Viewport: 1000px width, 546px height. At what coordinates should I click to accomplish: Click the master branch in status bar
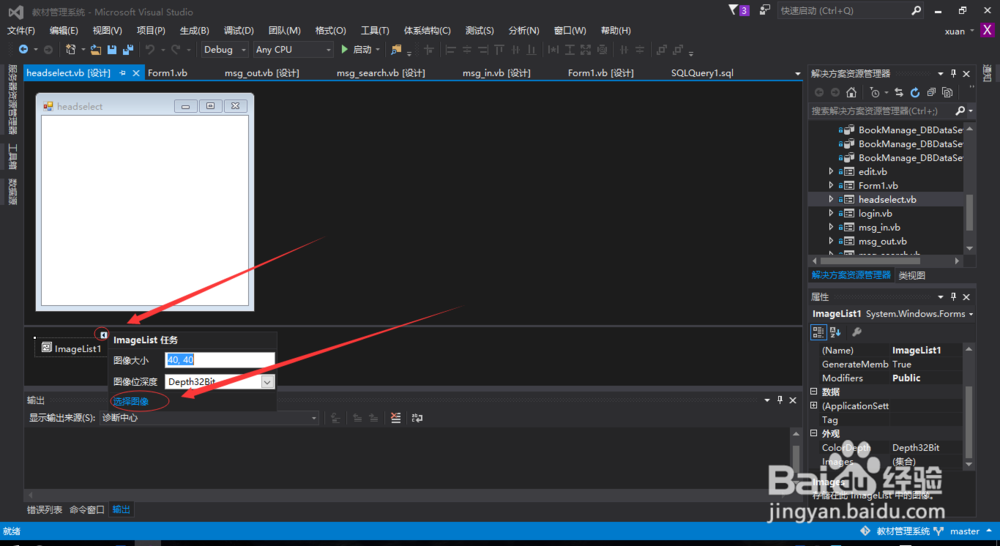coord(964,531)
